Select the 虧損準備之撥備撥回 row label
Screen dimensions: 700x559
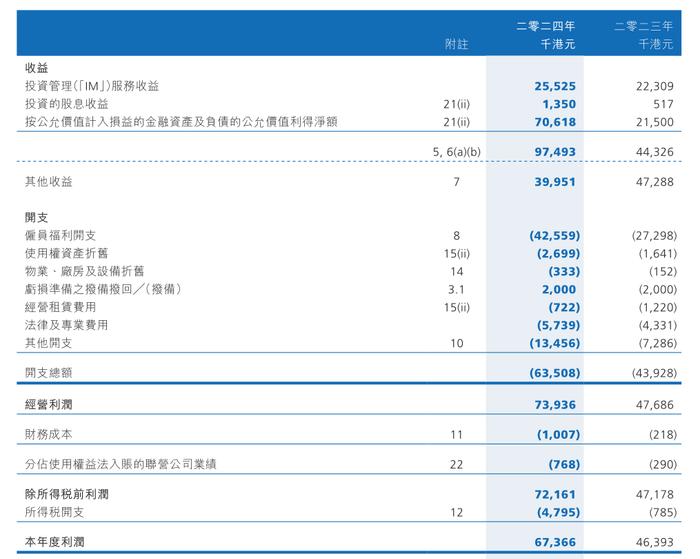pos(103,289)
